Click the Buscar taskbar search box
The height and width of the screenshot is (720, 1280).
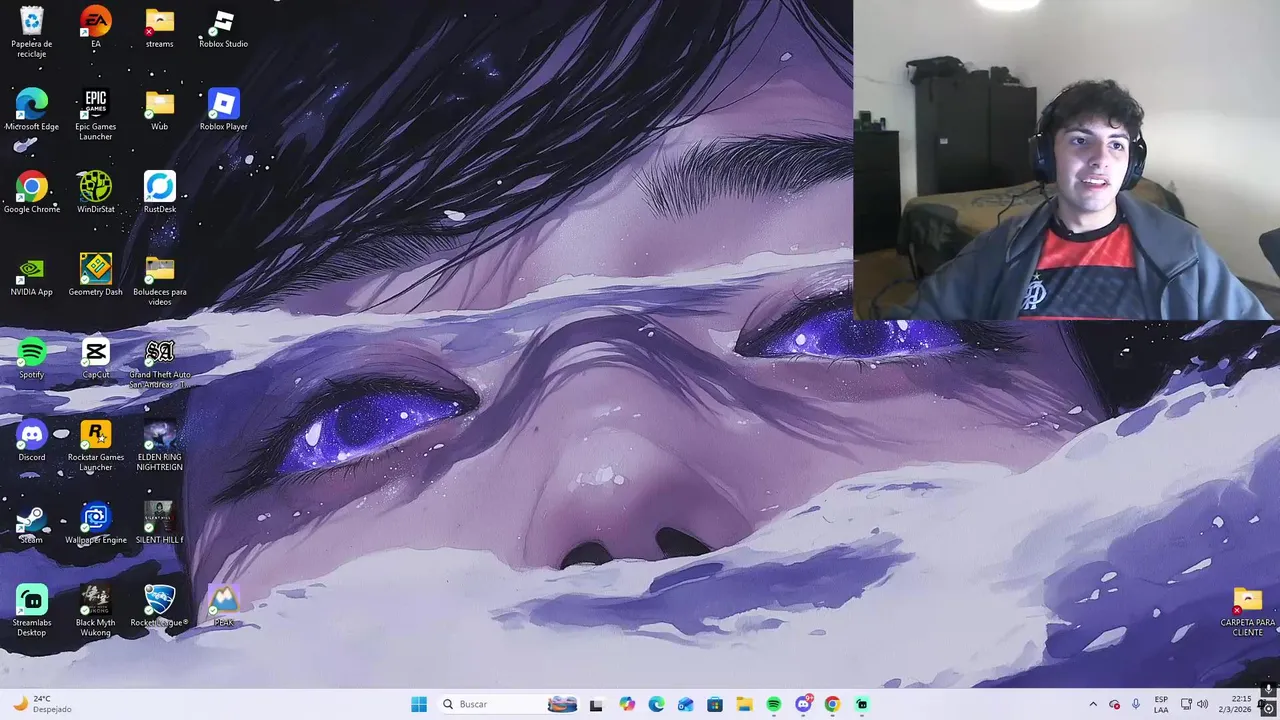[509, 704]
